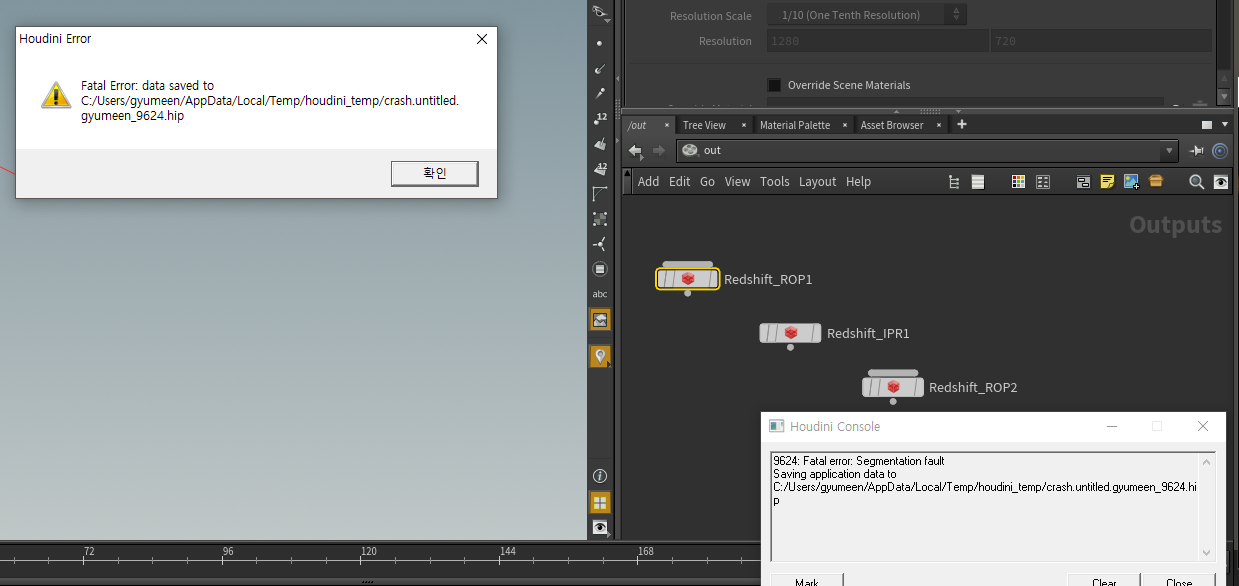The width and height of the screenshot is (1239, 586).
Task: Close the Houdini Error dialog
Action: coord(481,39)
